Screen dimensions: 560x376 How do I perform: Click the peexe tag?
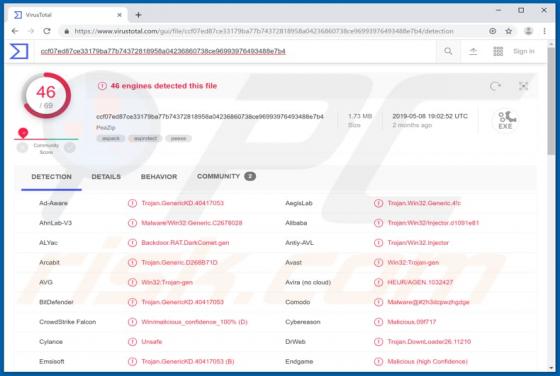tap(178, 139)
